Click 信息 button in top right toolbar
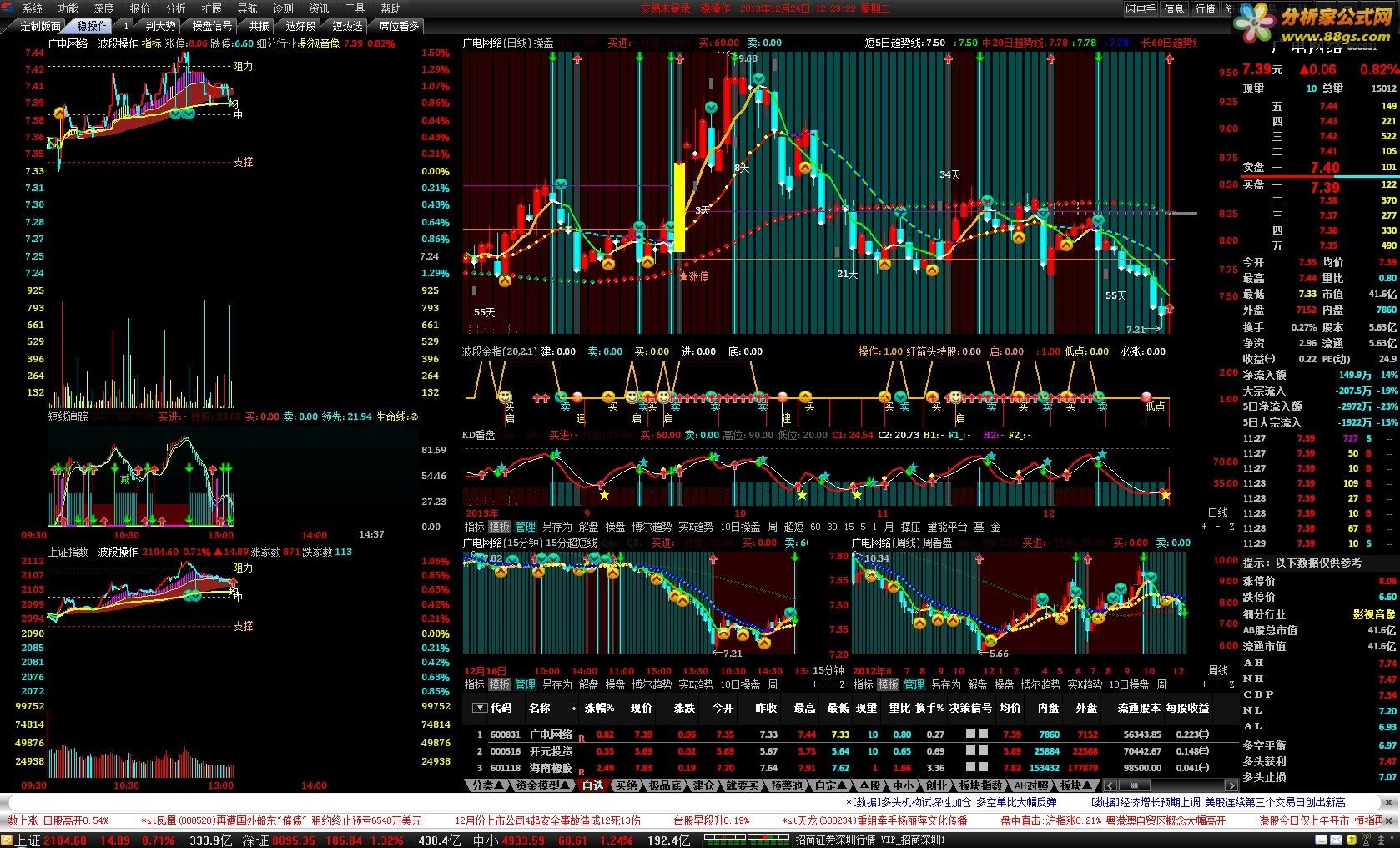The image size is (1400, 848). pyautogui.click(x=1174, y=8)
